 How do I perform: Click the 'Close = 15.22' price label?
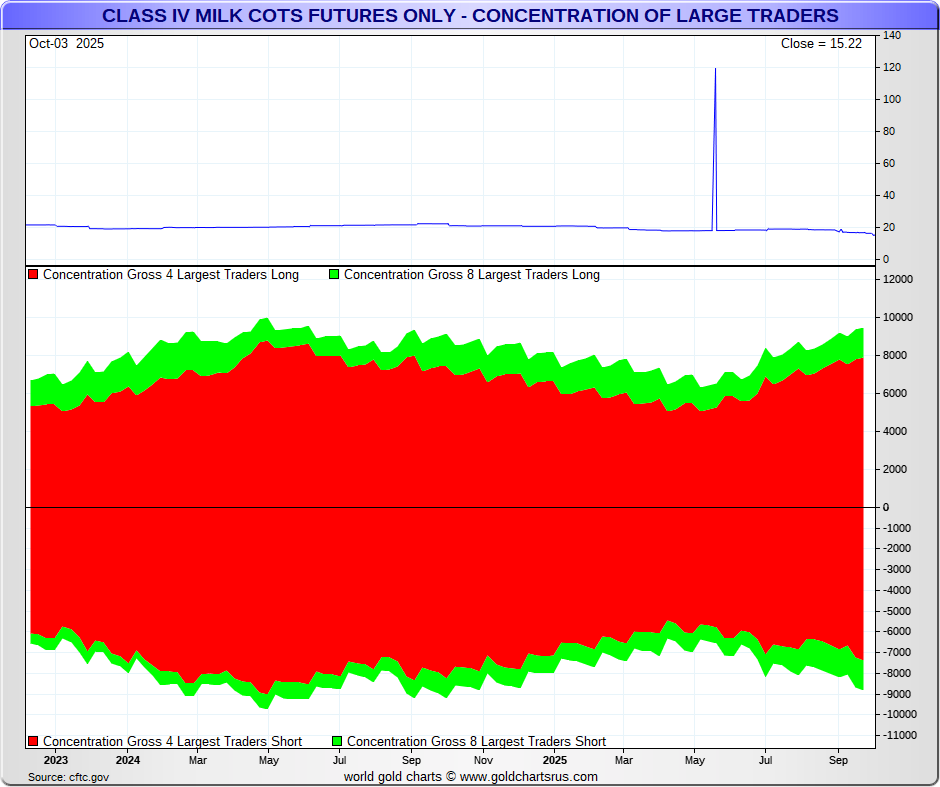(x=821, y=44)
